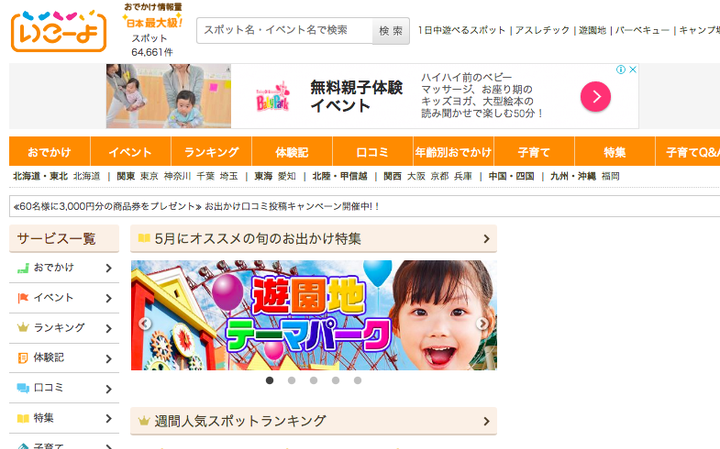The height and width of the screenshot is (449, 720).
Task: Select the second carousel indicator dot
Action: (292, 380)
